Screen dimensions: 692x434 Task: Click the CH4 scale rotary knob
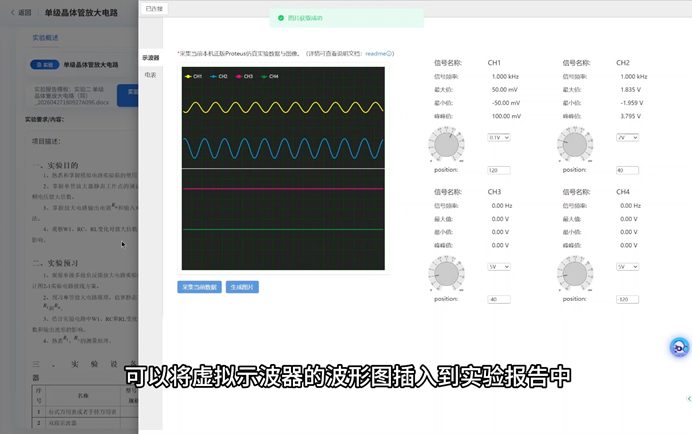click(x=575, y=274)
